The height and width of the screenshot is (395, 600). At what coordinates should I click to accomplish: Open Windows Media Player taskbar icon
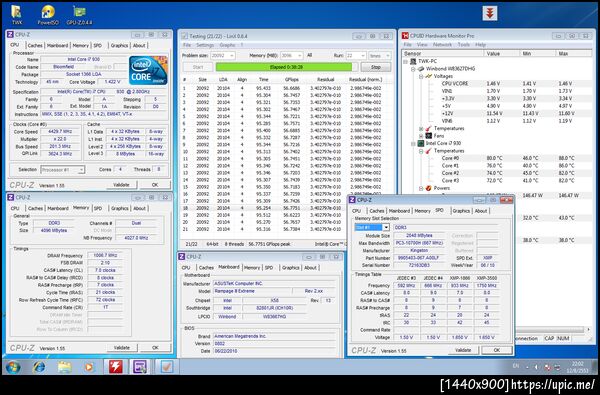pos(89,367)
